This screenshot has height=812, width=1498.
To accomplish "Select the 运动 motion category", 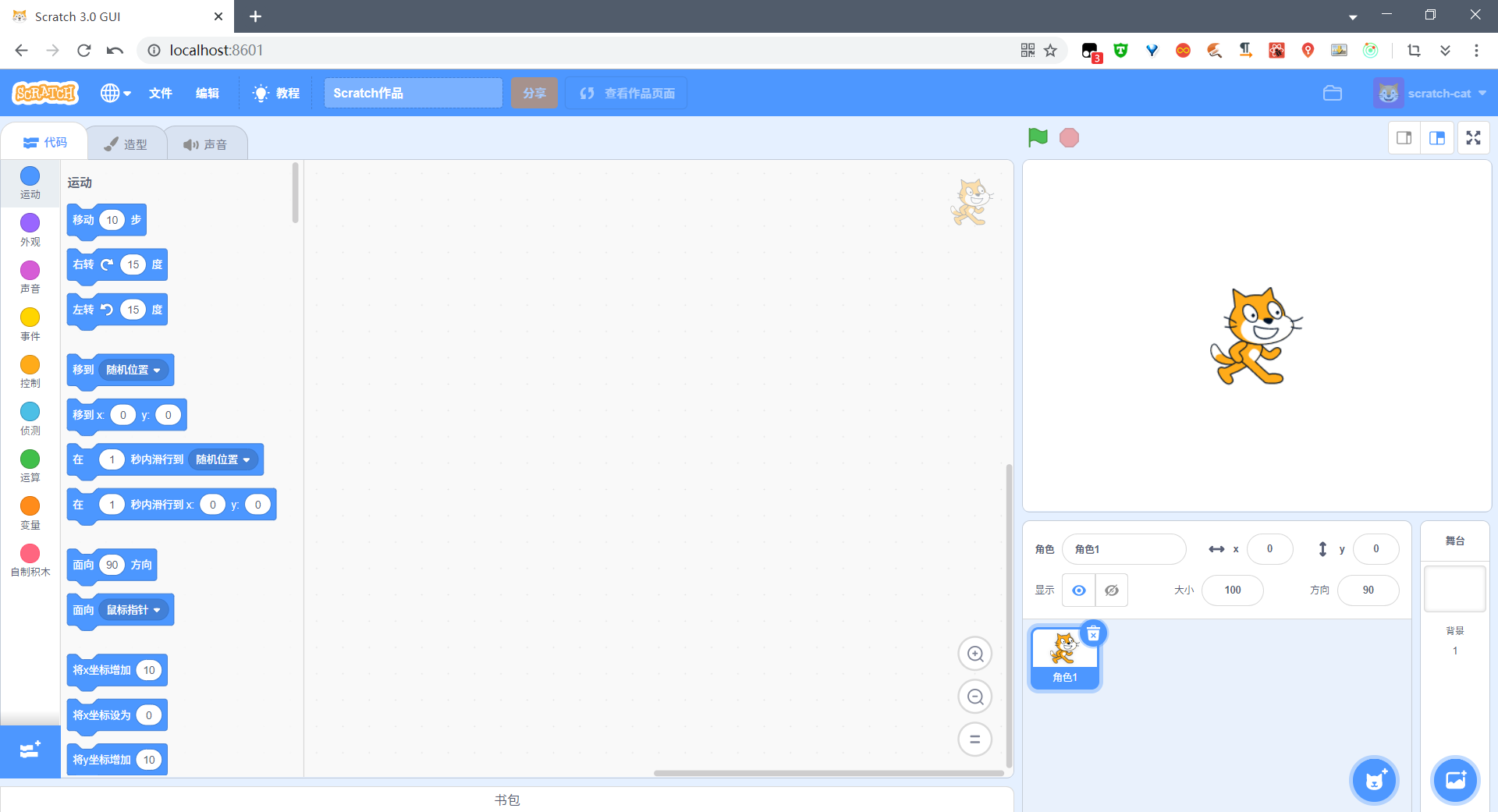I will [x=30, y=183].
